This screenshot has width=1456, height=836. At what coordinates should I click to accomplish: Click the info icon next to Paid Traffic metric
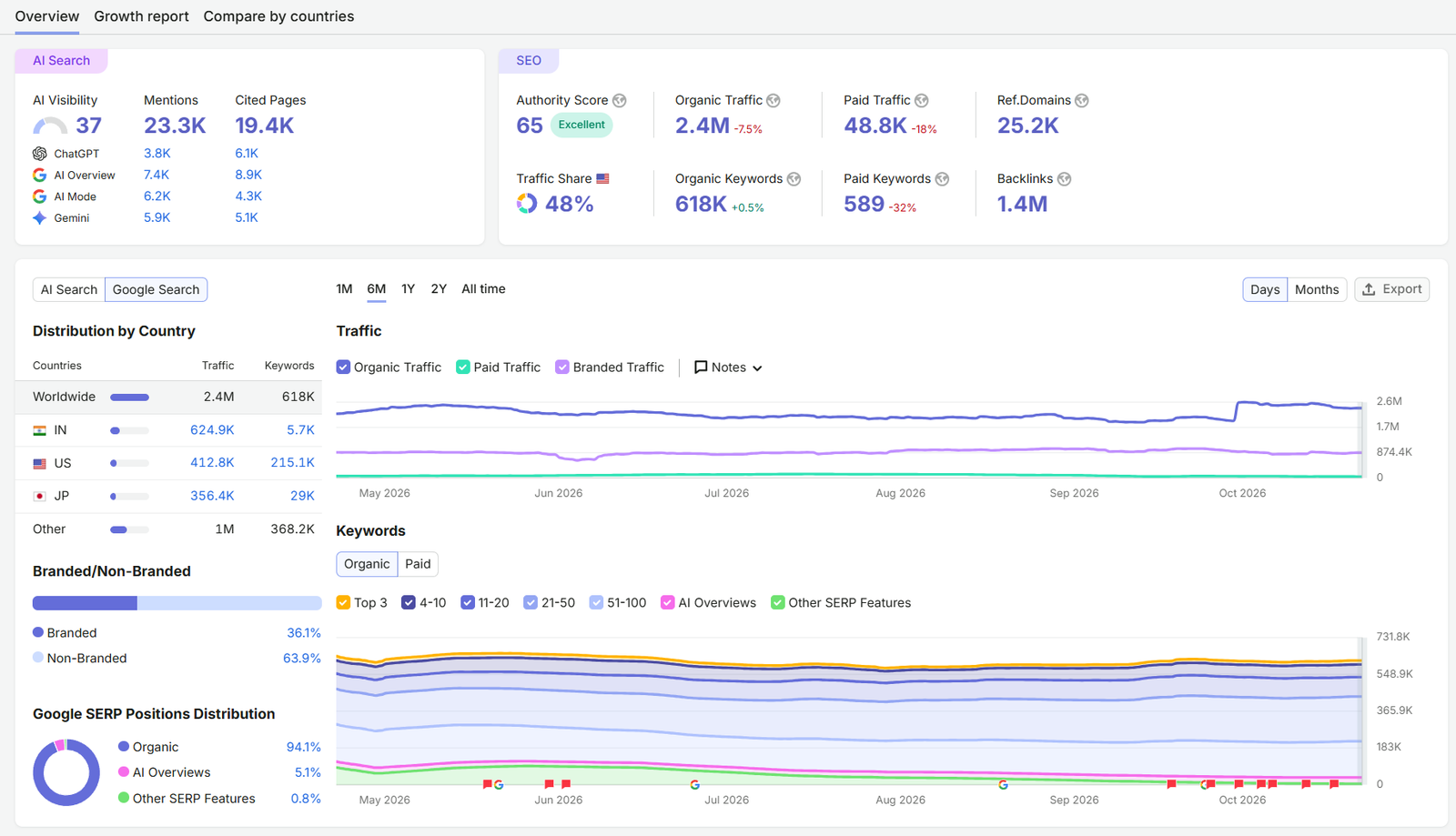[x=922, y=100]
